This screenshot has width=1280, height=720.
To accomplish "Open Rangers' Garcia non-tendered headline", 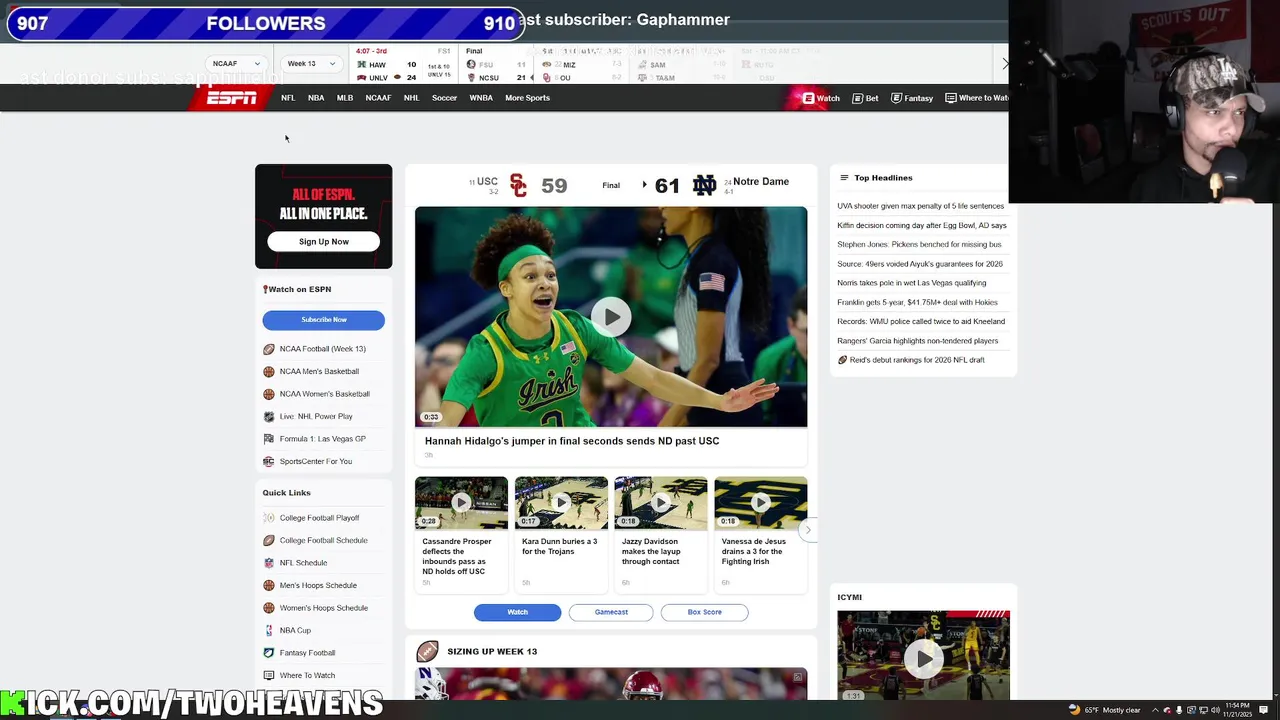I will point(917,341).
